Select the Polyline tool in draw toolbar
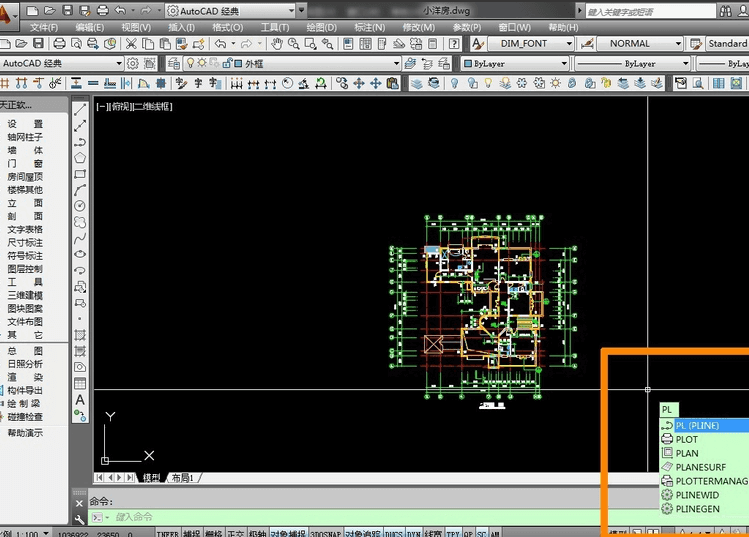This screenshot has width=749, height=537. (80, 142)
